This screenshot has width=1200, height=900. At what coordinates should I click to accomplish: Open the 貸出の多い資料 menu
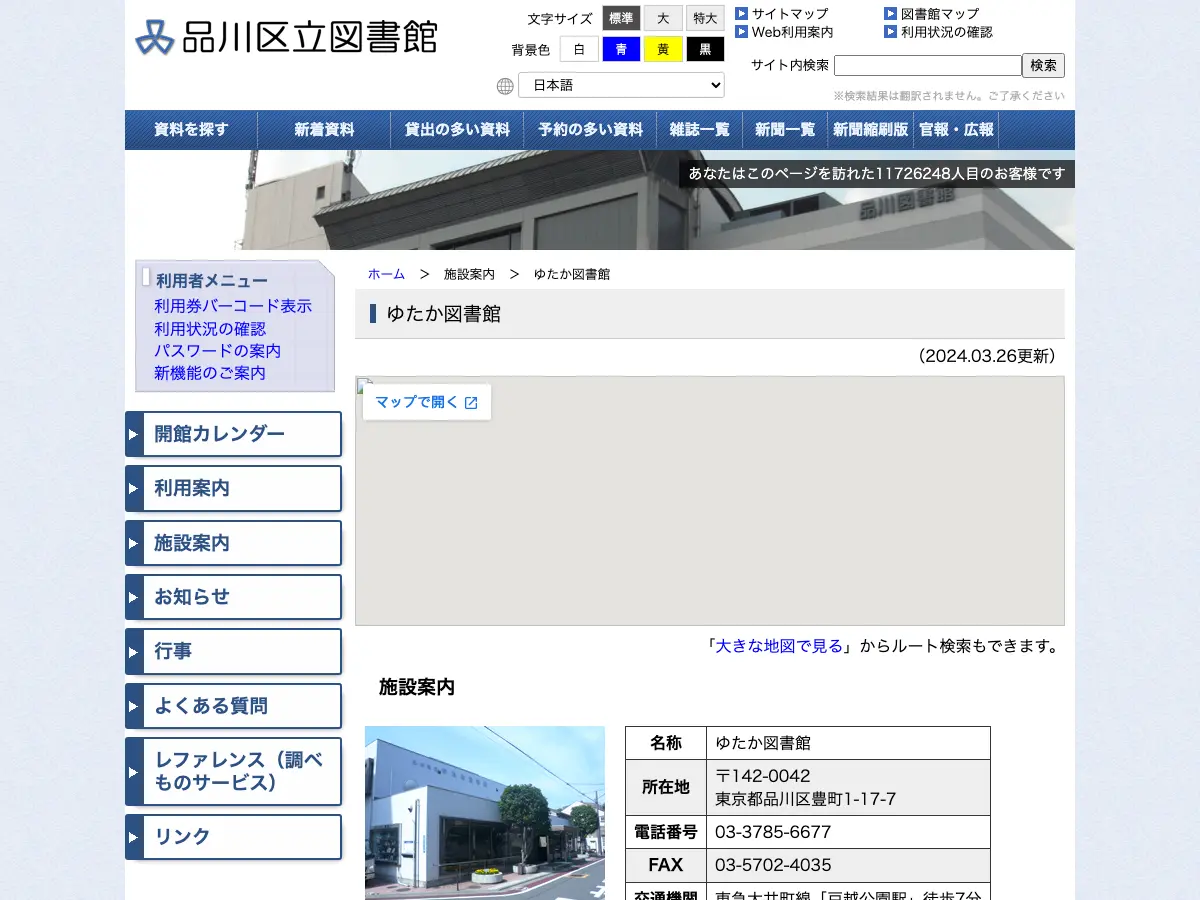(457, 130)
